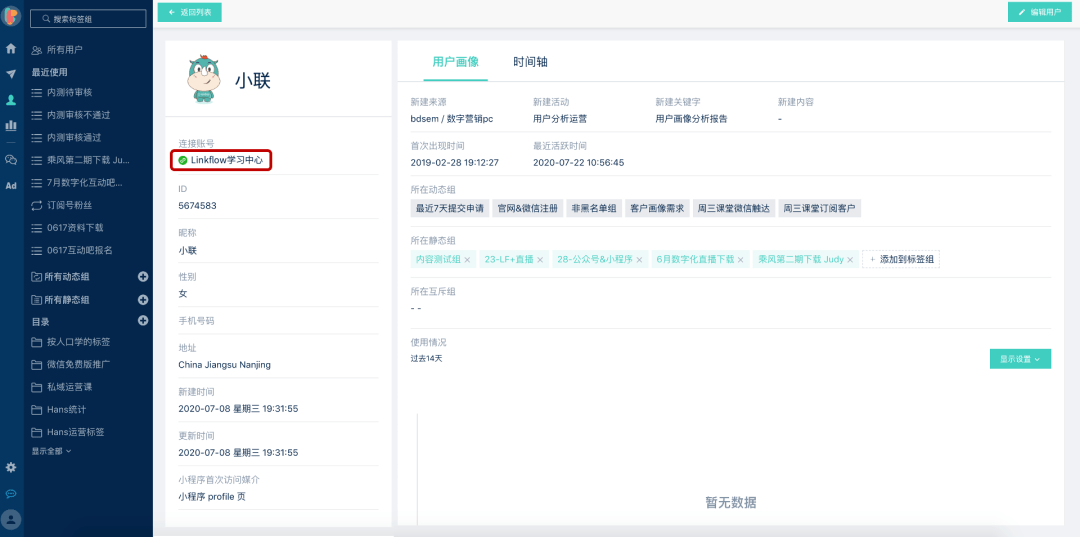
Task: Expand 显示全部 in the directory list
Action: pyautogui.click(x=51, y=451)
